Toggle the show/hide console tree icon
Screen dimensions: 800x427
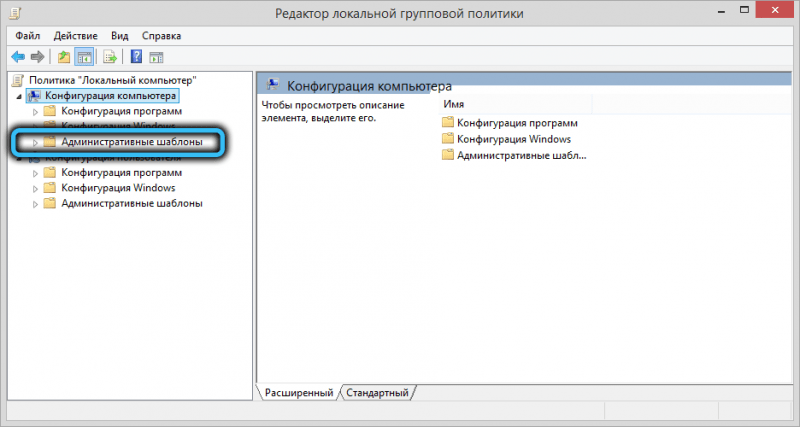click(84, 57)
